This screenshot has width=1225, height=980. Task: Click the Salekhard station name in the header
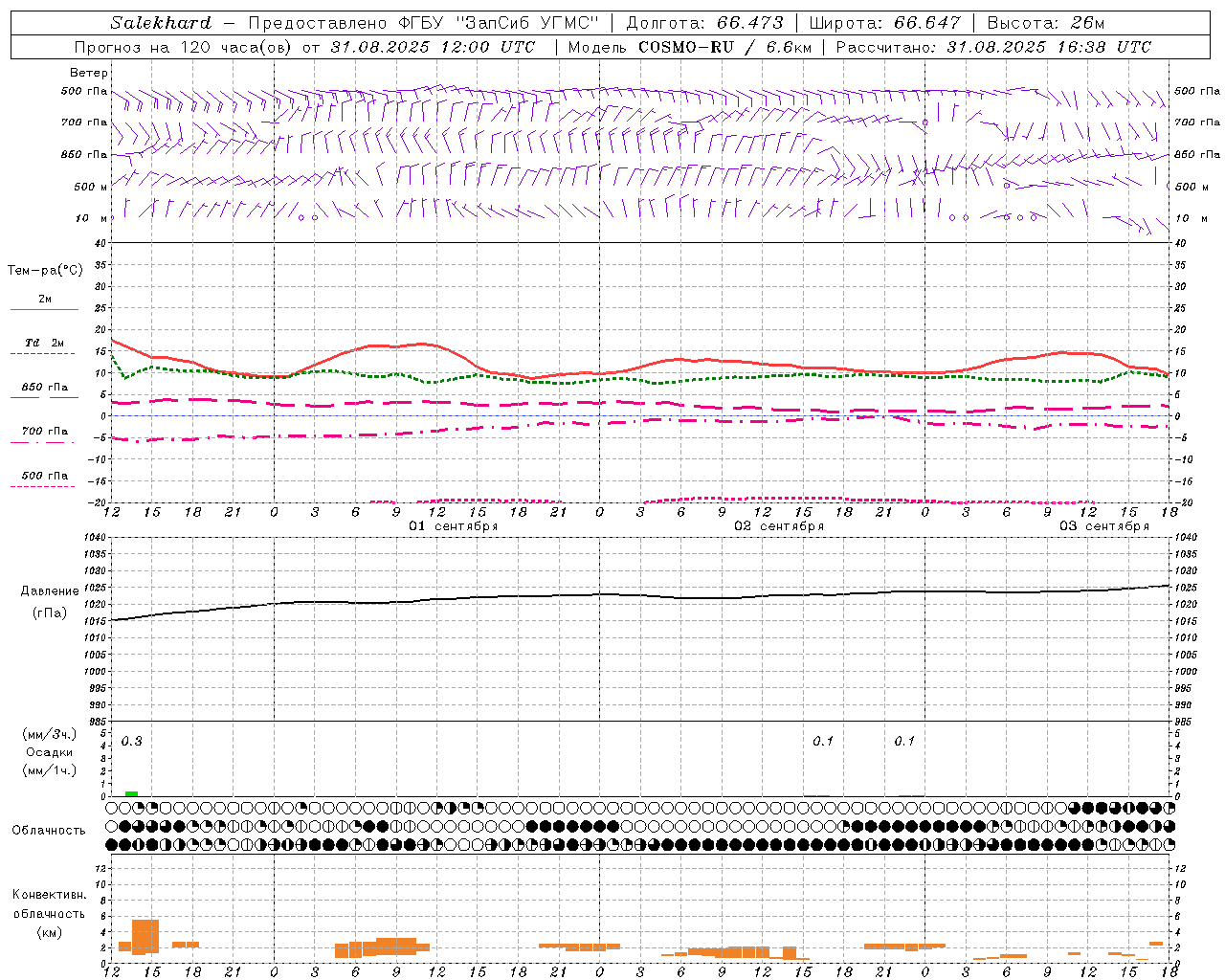pos(161,23)
